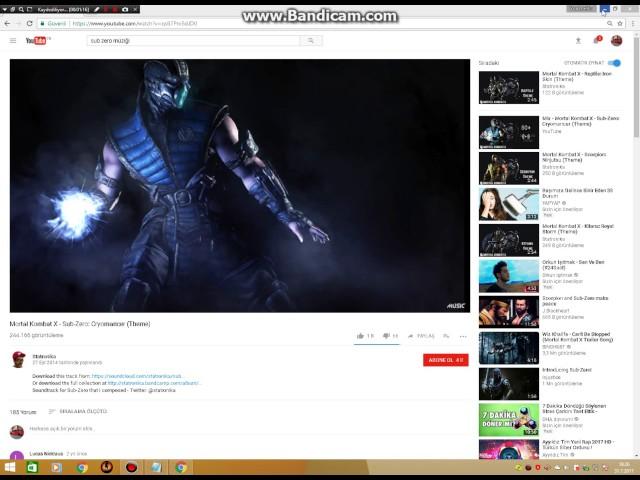The width and height of the screenshot is (640, 480).
Task: Bookmark page with the star icon
Action: pyautogui.click(x=620, y=24)
